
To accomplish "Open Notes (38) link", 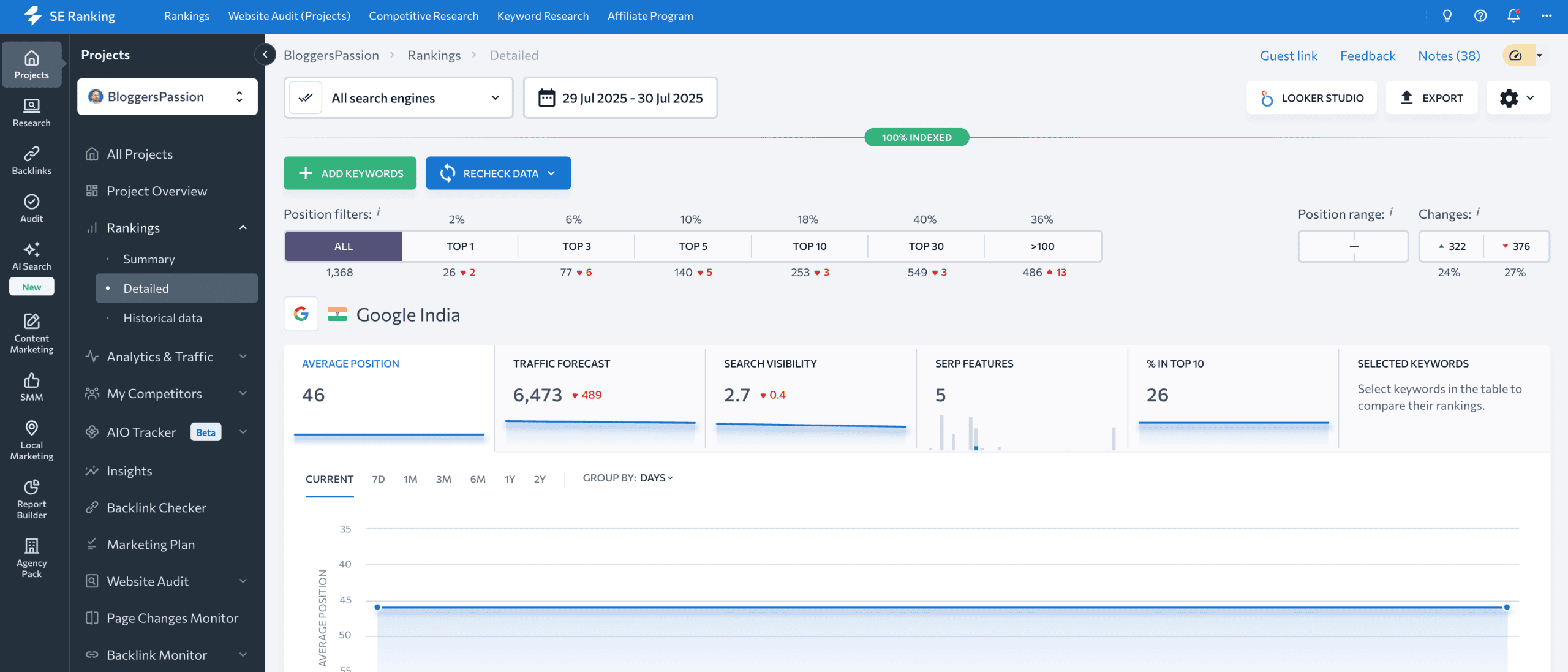I will pyautogui.click(x=1449, y=56).
